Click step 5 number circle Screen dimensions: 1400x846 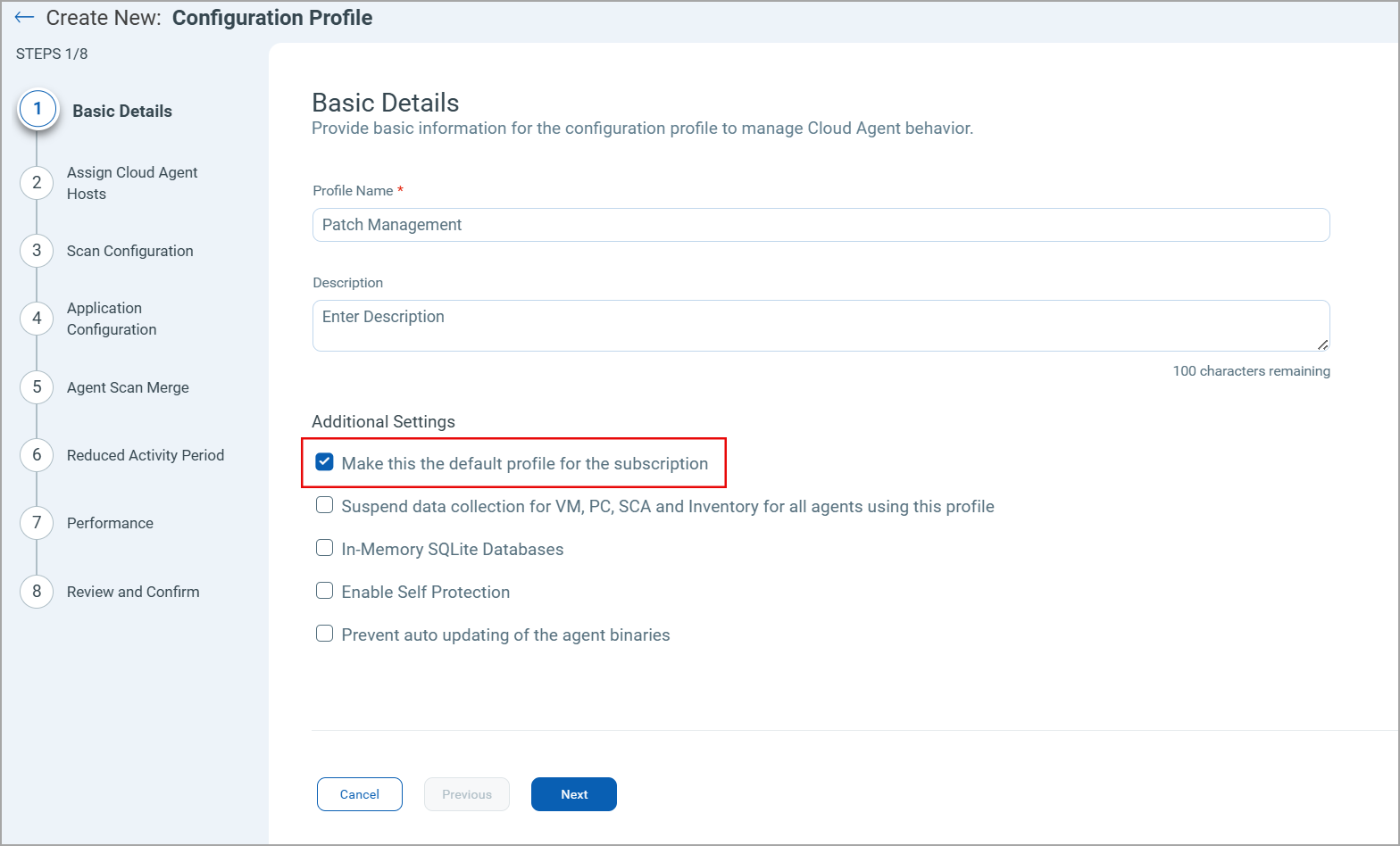coord(37,387)
